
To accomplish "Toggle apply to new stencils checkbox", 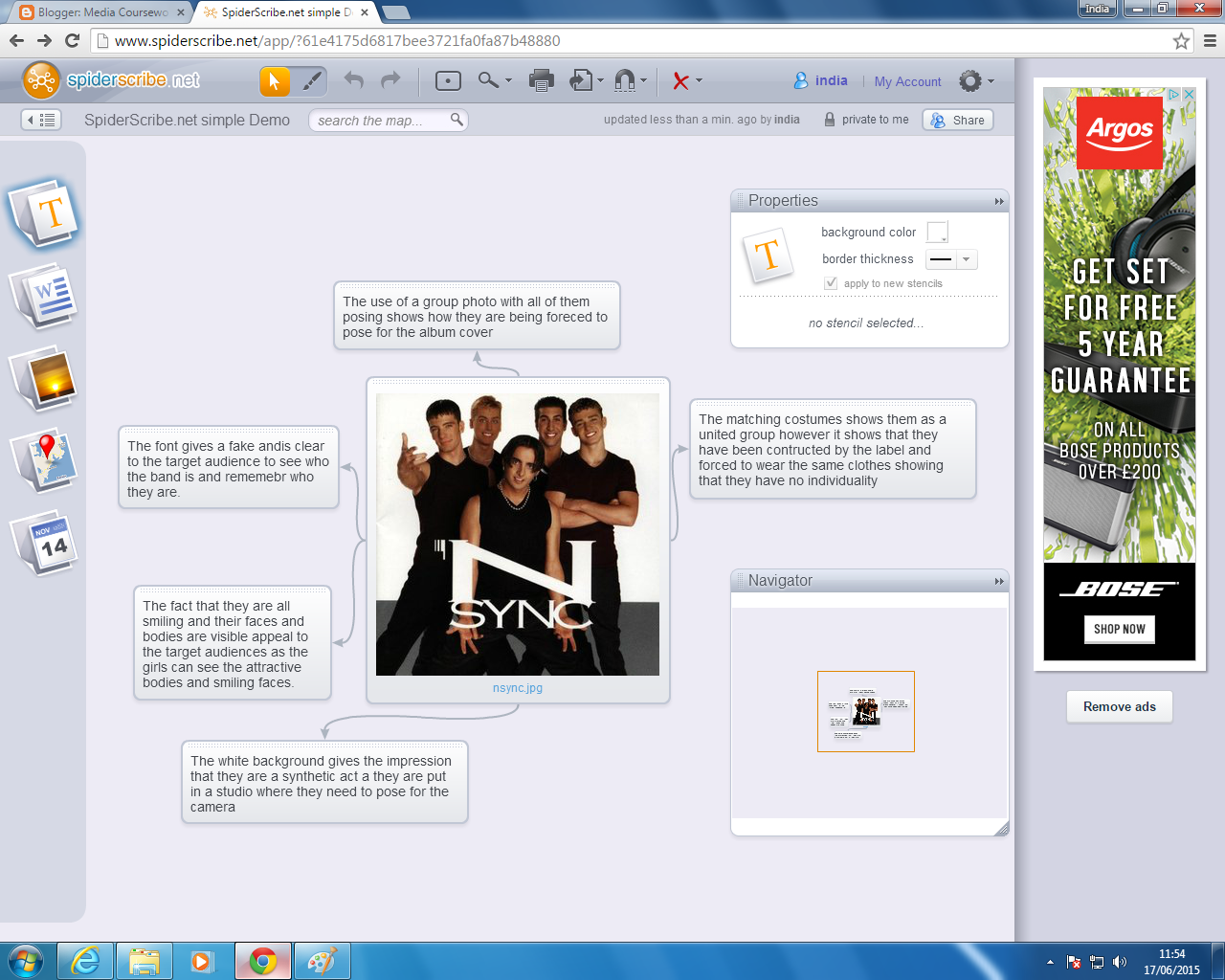I will (831, 283).
